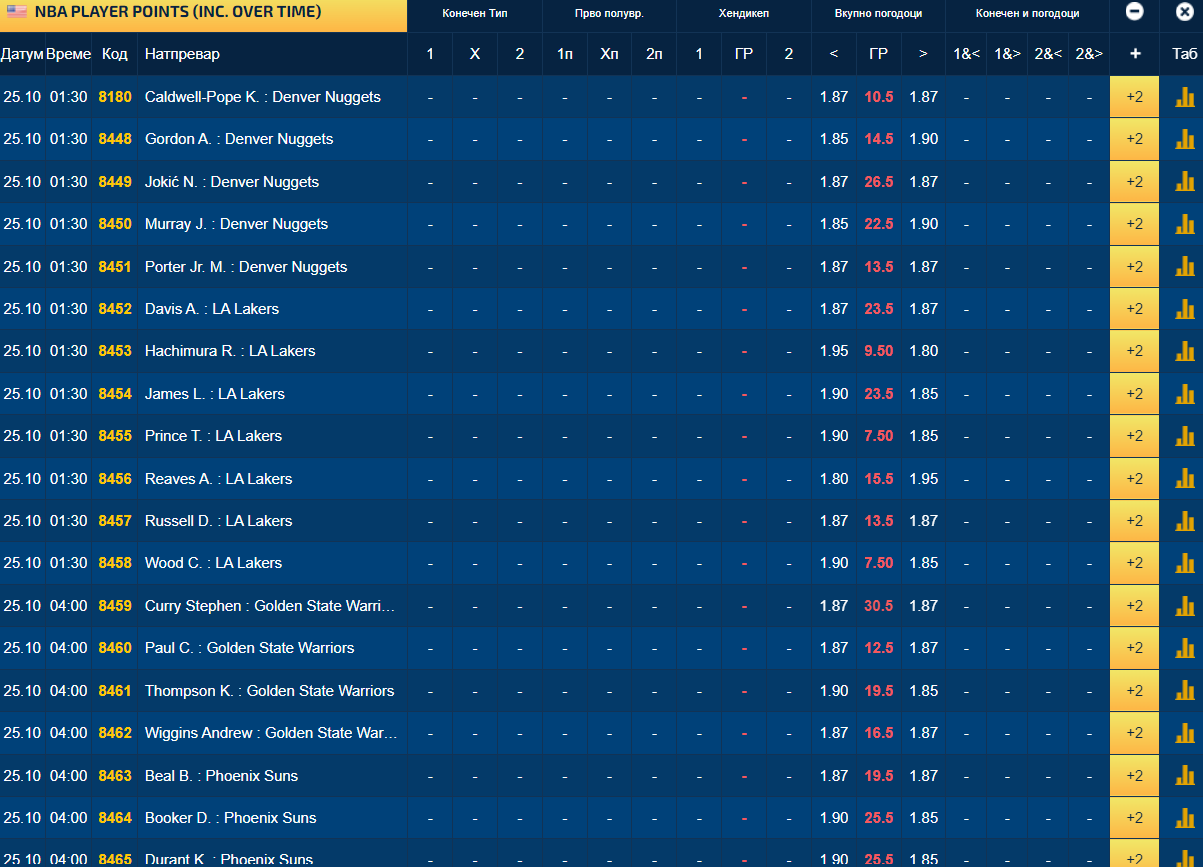This screenshot has width=1203, height=867.
Task: Click the USA flag icon in header
Action: pyautogui.click(x=17, y=12)
